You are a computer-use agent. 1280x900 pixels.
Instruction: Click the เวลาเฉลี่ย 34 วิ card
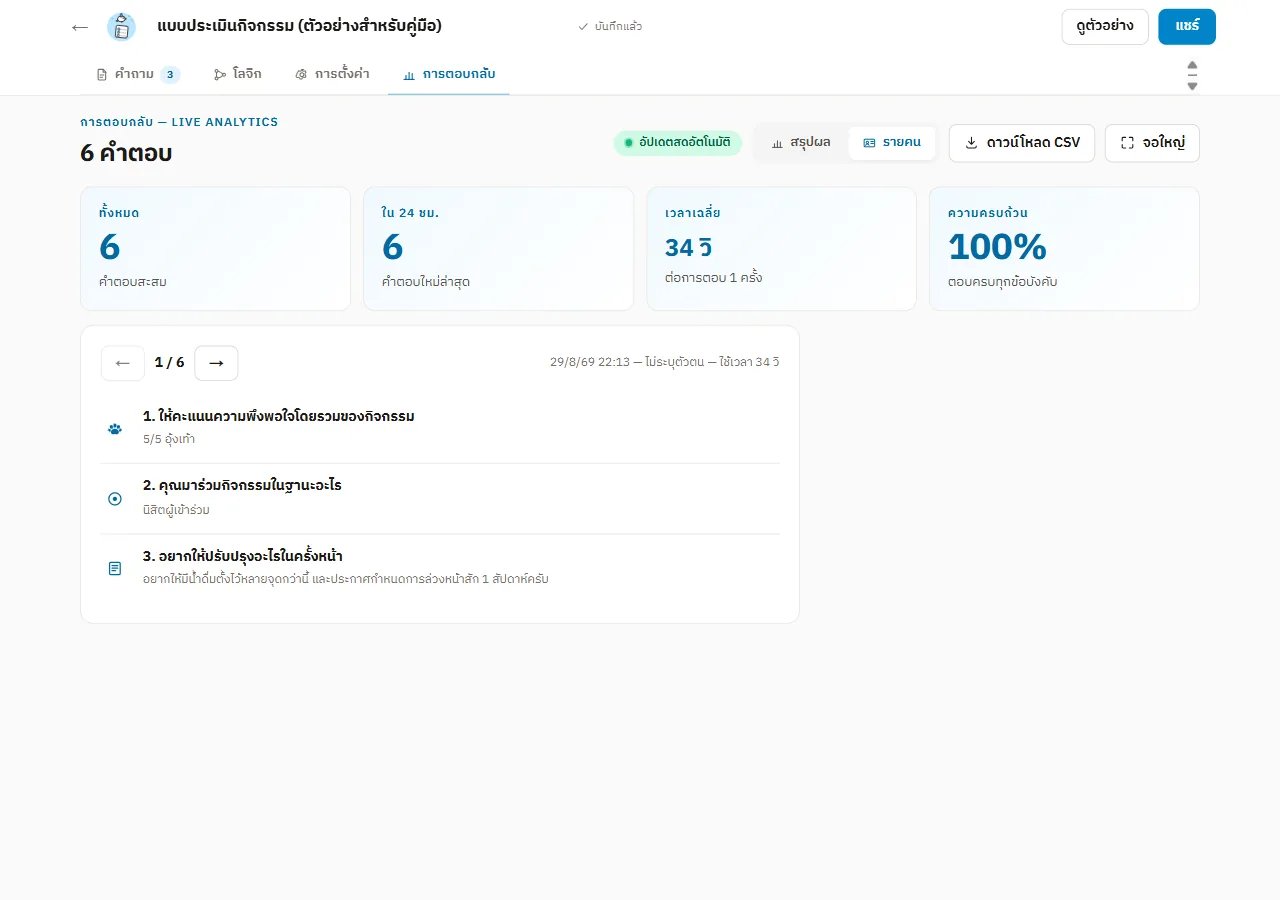(782, 249)
